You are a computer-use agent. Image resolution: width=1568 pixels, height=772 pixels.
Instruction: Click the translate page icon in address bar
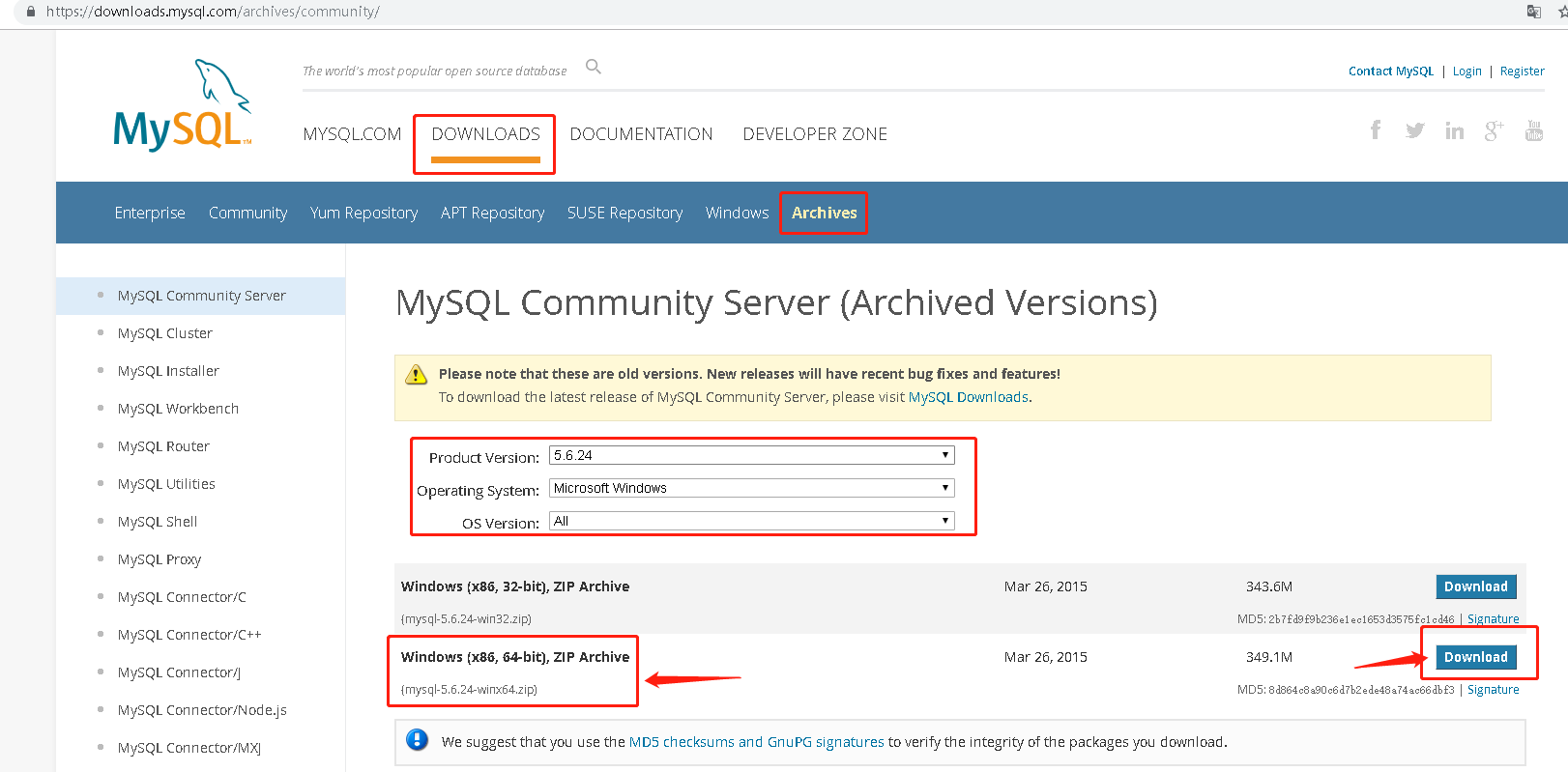click(x=1534, y=12)
